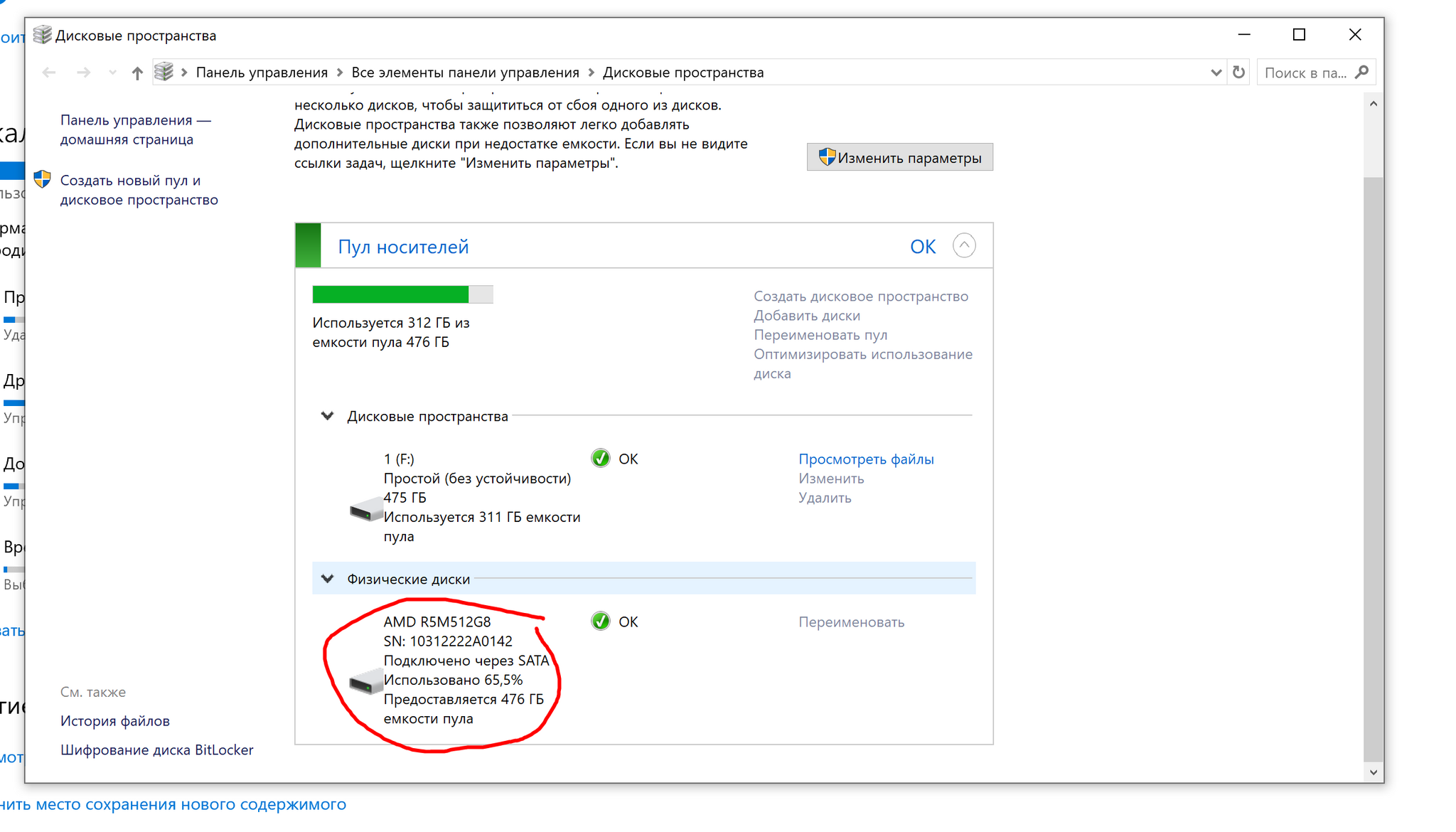The width and height of the screenshot is (1456, 832).
Task: Click the Back navigation arrow
Action: pyautogui.click(x=49, y=73)
